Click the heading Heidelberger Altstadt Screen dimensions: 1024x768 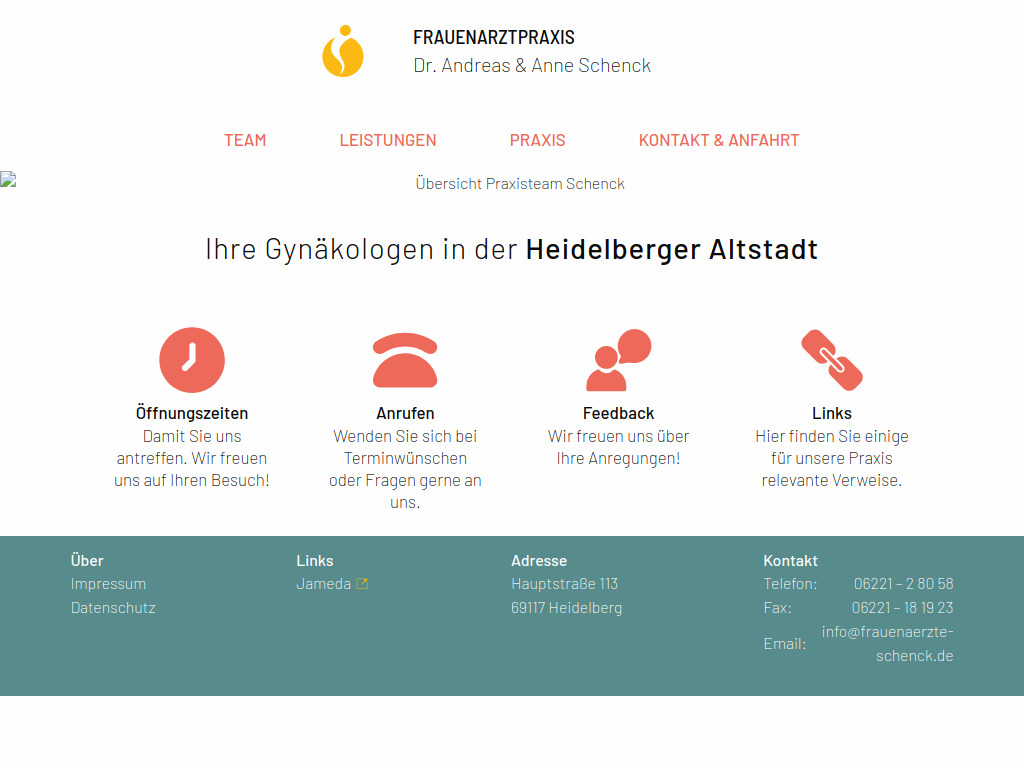[672, 248]
